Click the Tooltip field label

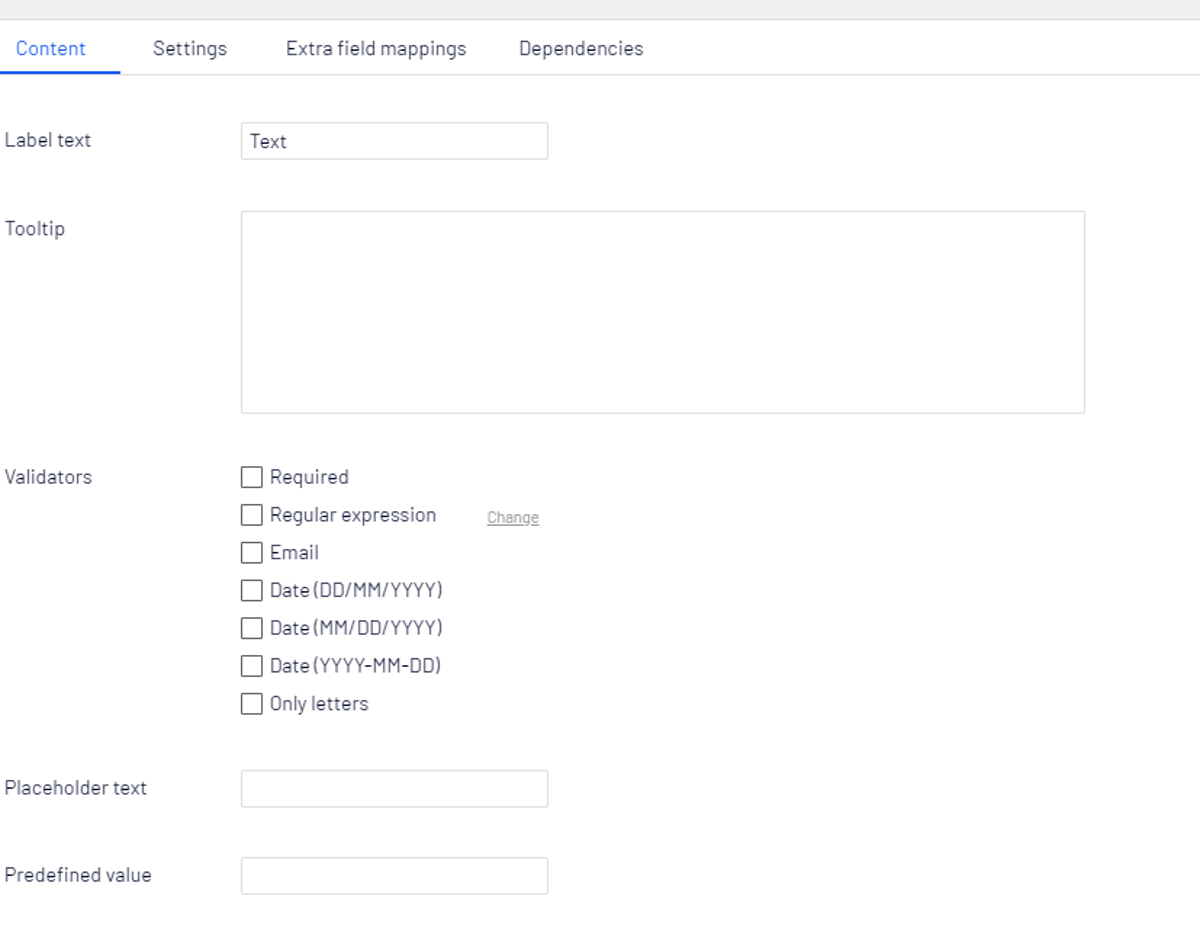(35, 228)
